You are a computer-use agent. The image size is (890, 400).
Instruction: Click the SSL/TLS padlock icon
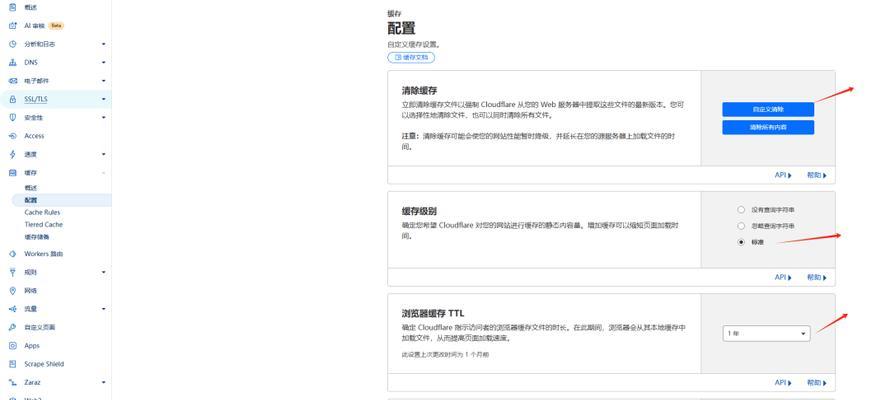[12, 99]
